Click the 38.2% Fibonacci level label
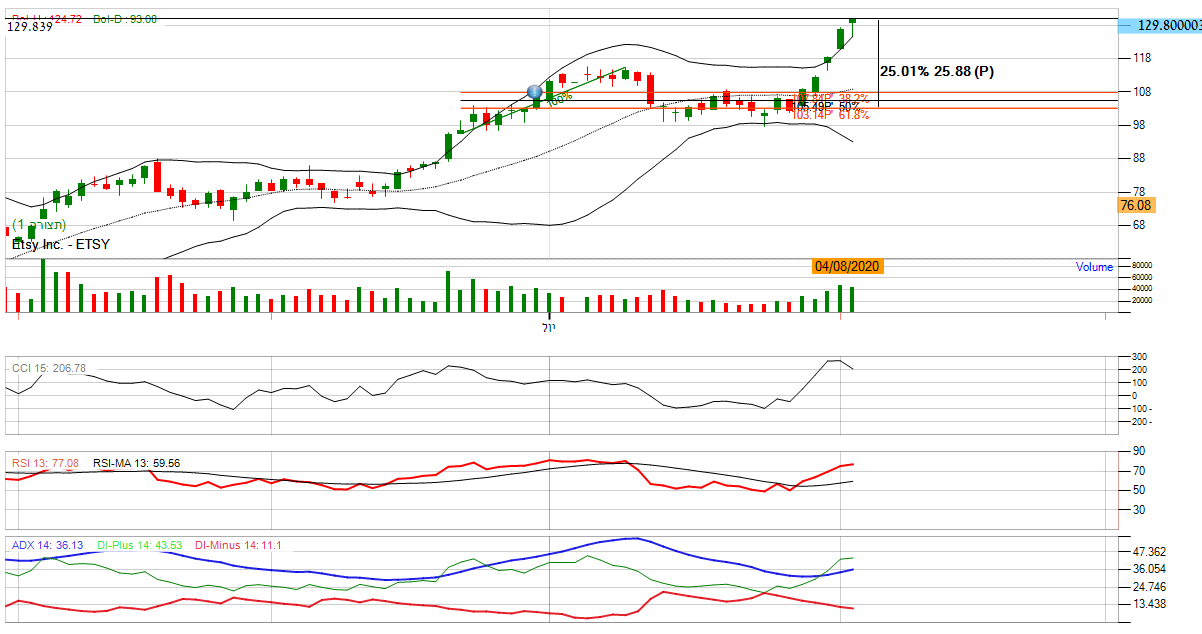Viewport: 1202px width, 634px height. 852,98
